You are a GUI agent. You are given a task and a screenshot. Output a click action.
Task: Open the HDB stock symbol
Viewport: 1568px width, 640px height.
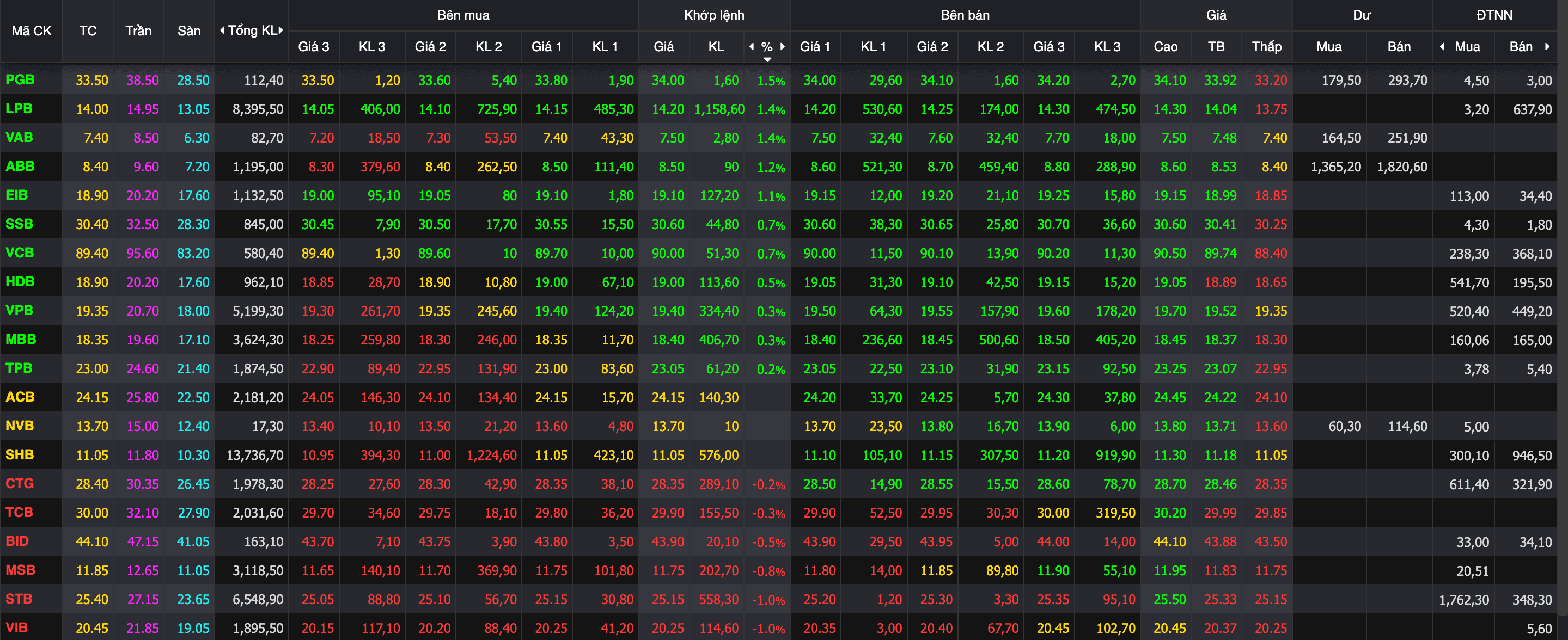(x=20, y=282)
